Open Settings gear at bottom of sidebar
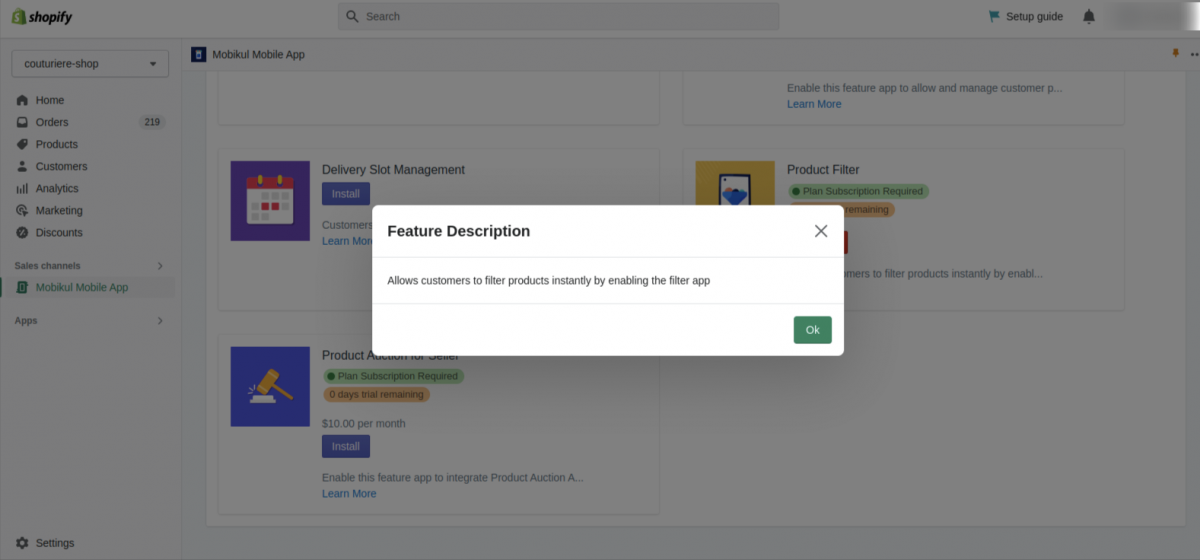 point(22,543)
